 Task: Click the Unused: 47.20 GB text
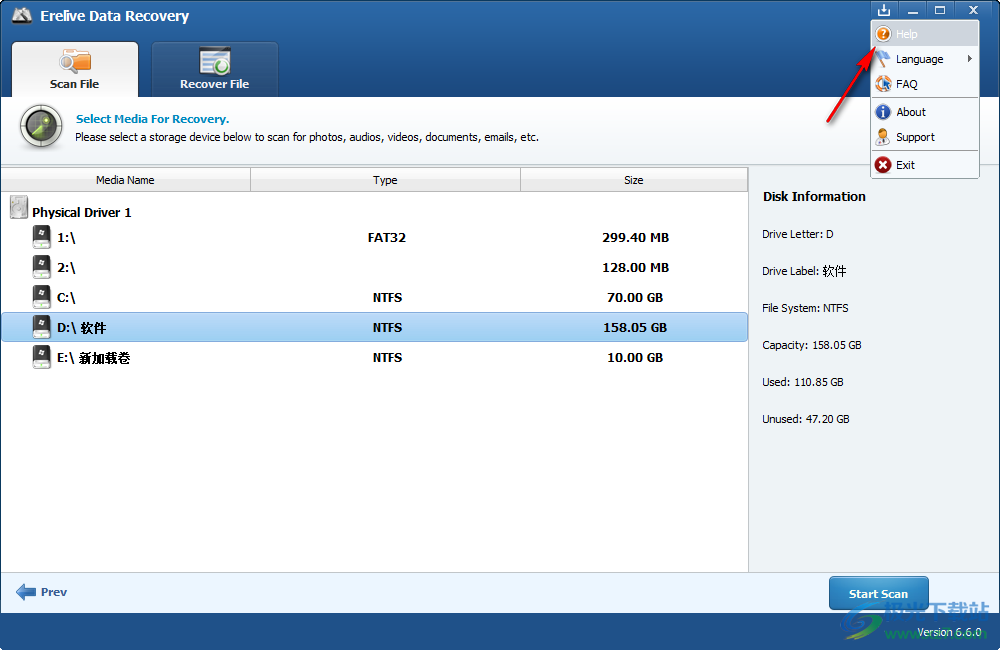click(x=806, y=419)
